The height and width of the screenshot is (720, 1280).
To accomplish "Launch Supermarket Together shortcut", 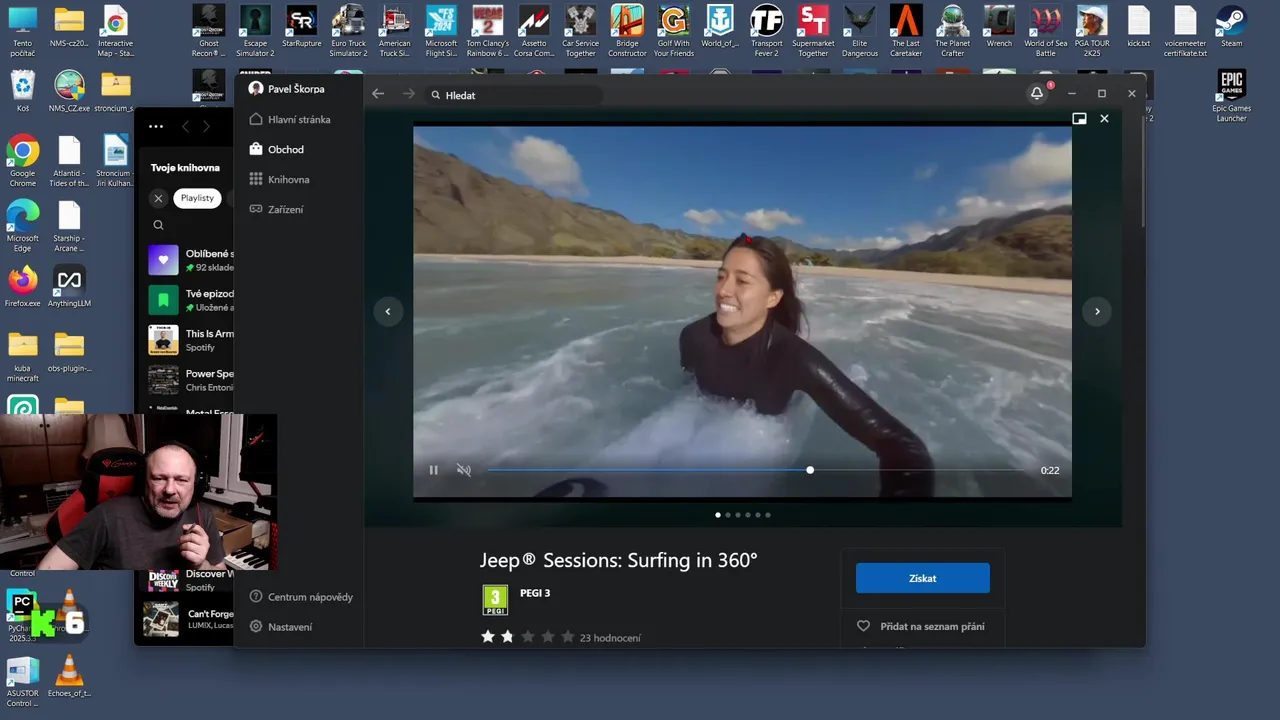I will (813, 31).
